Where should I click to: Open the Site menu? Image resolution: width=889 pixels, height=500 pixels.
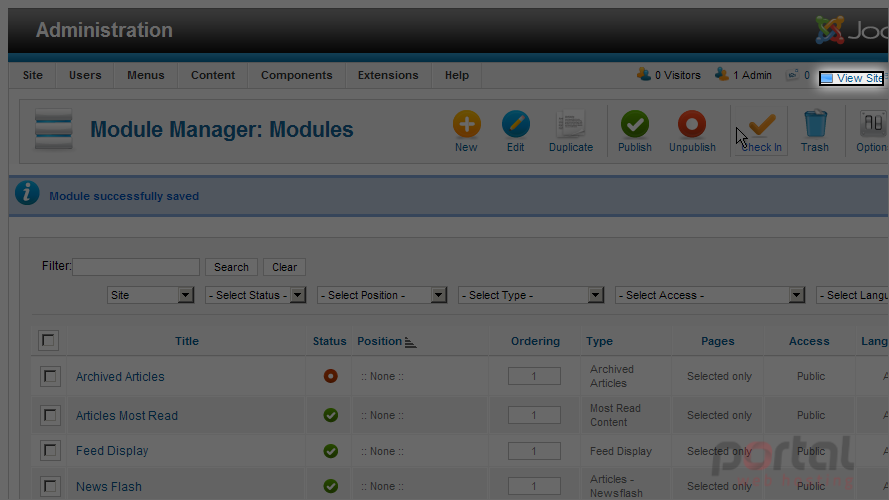pos(32,75)
